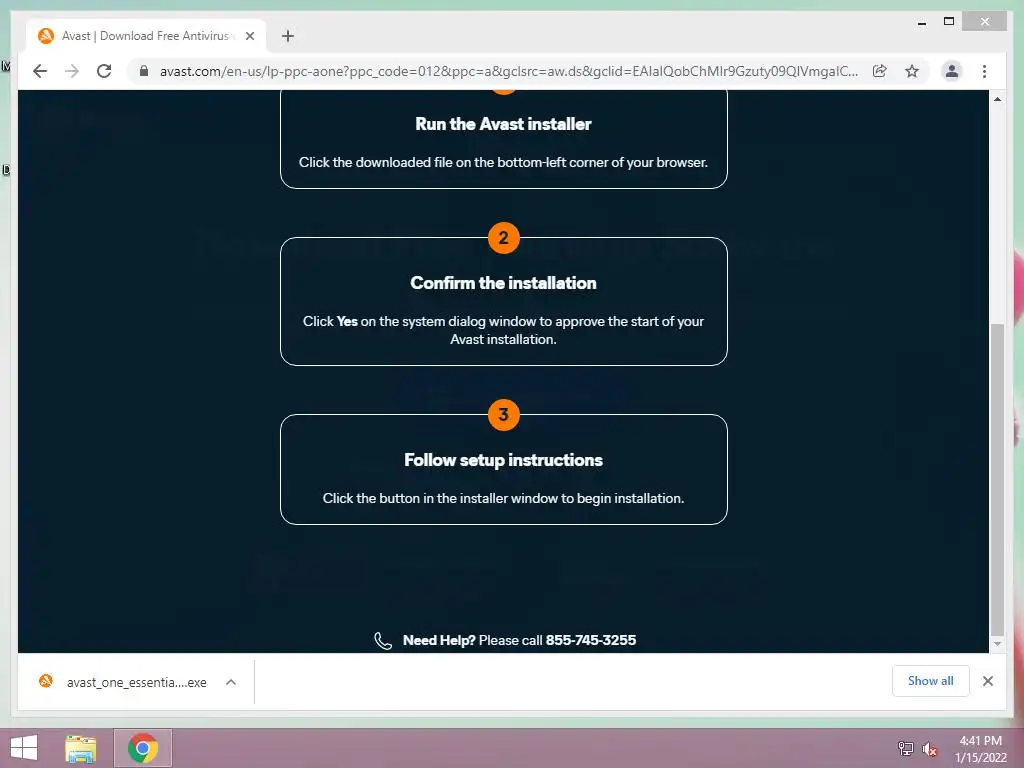Click the vertical scrollbar thumb
The image size is (1024, 768).
click(997, 479)
